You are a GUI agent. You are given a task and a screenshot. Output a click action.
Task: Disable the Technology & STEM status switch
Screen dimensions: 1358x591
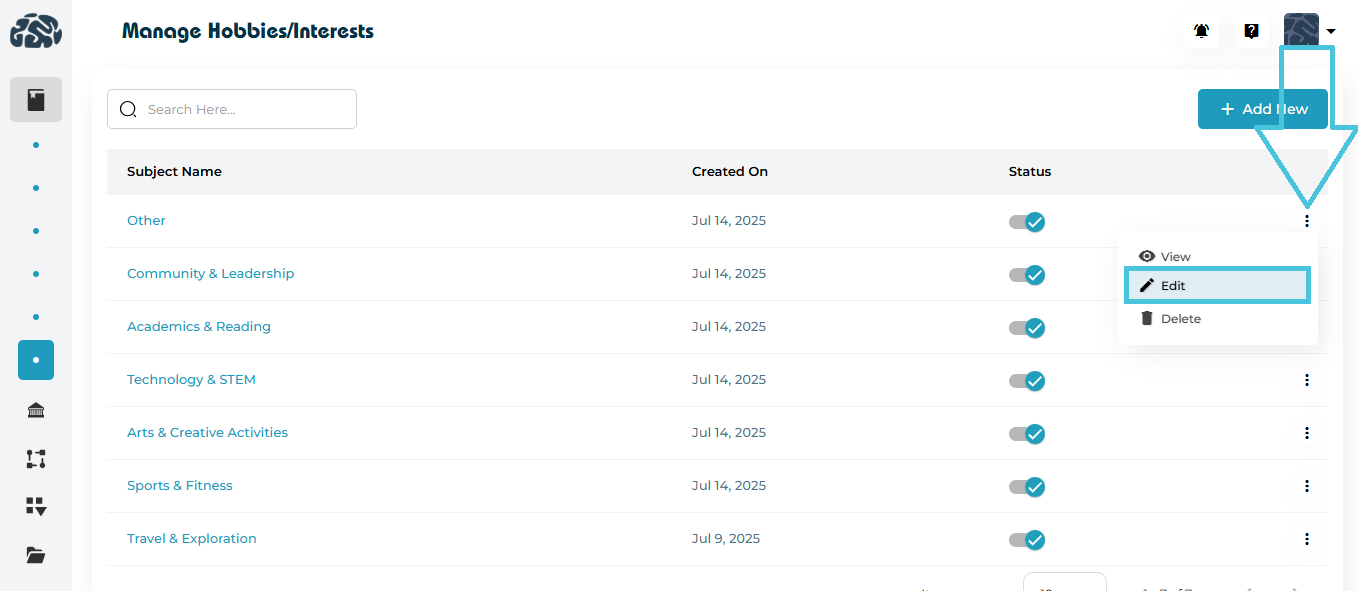[x=1027, y=381]
